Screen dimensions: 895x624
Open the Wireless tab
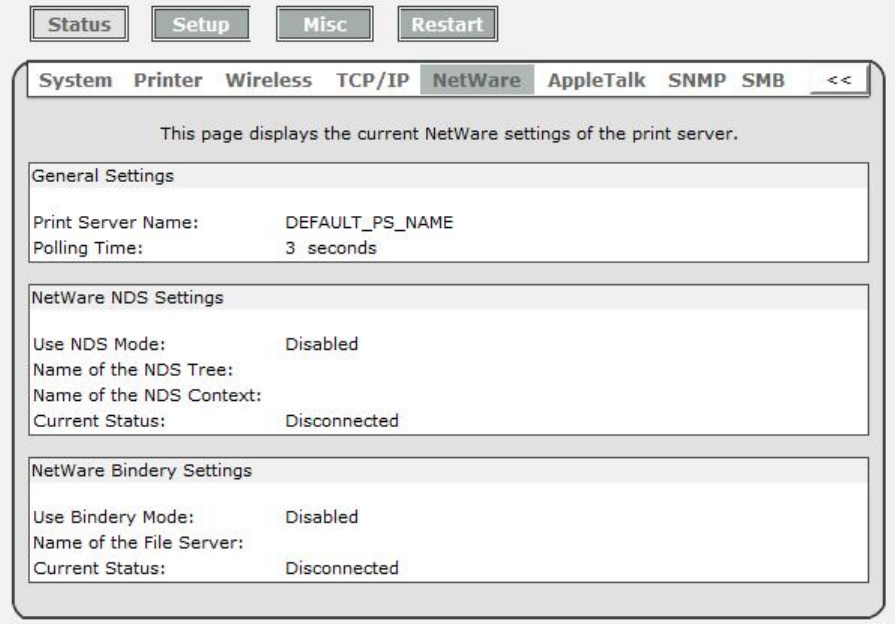(269, 80)
